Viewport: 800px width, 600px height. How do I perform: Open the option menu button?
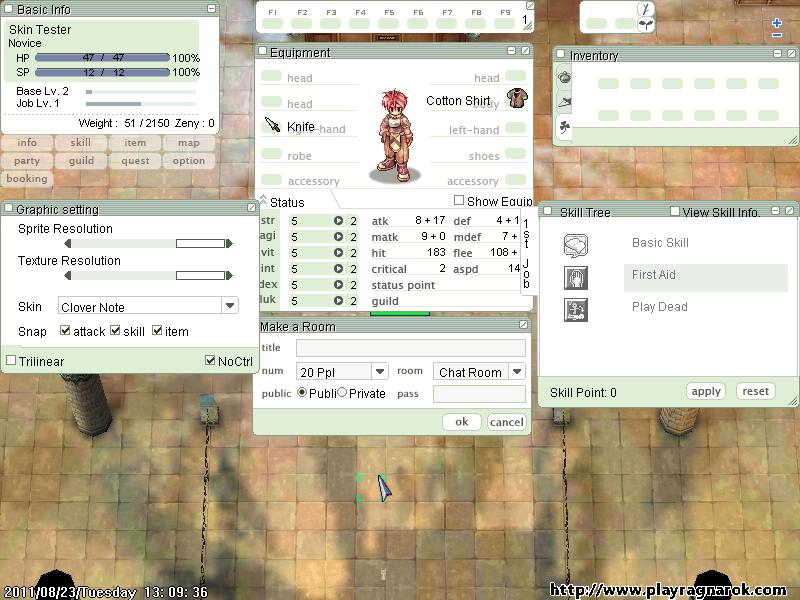tap(189, 161)
